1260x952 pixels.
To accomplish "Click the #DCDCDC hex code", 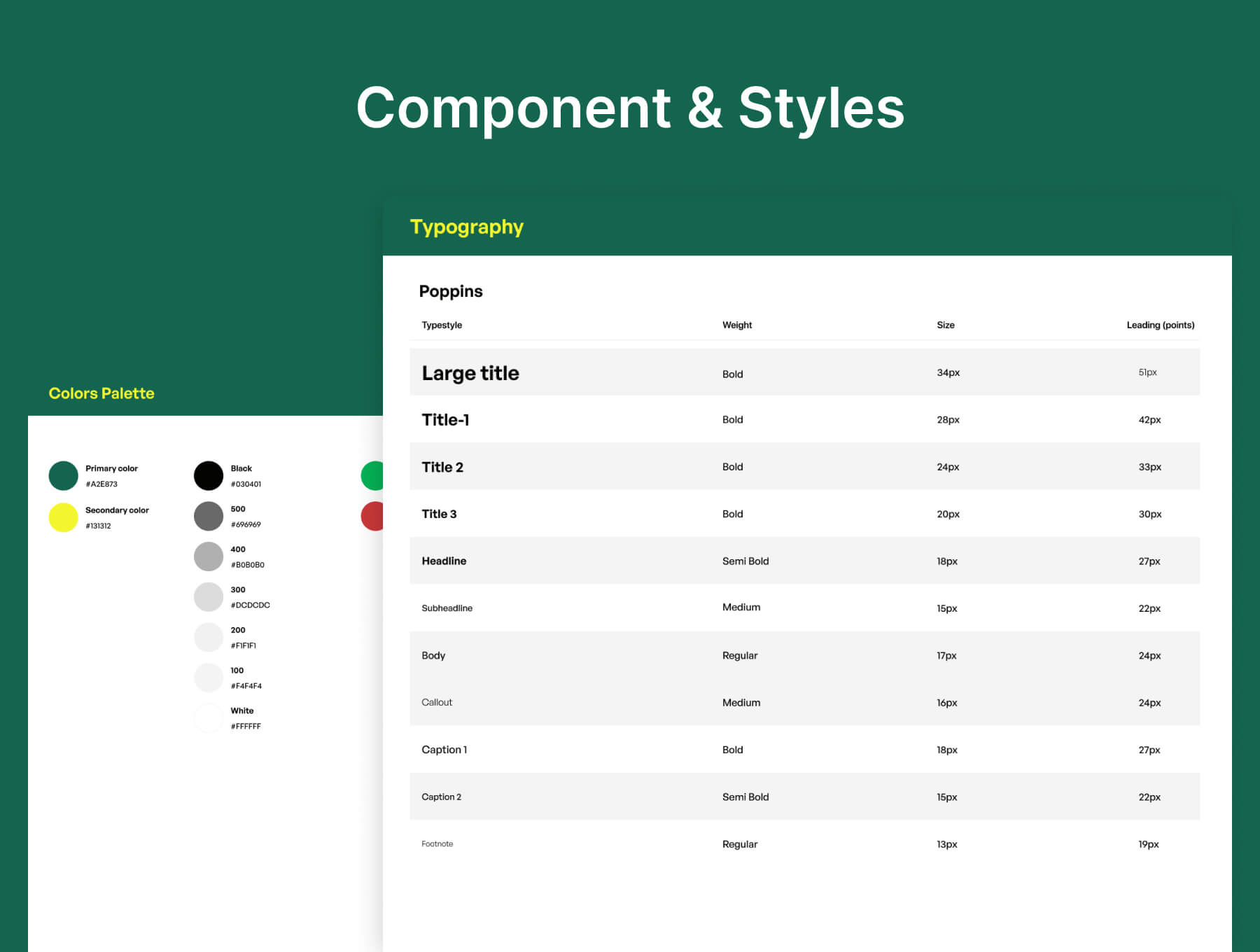I will pos(250,605).
